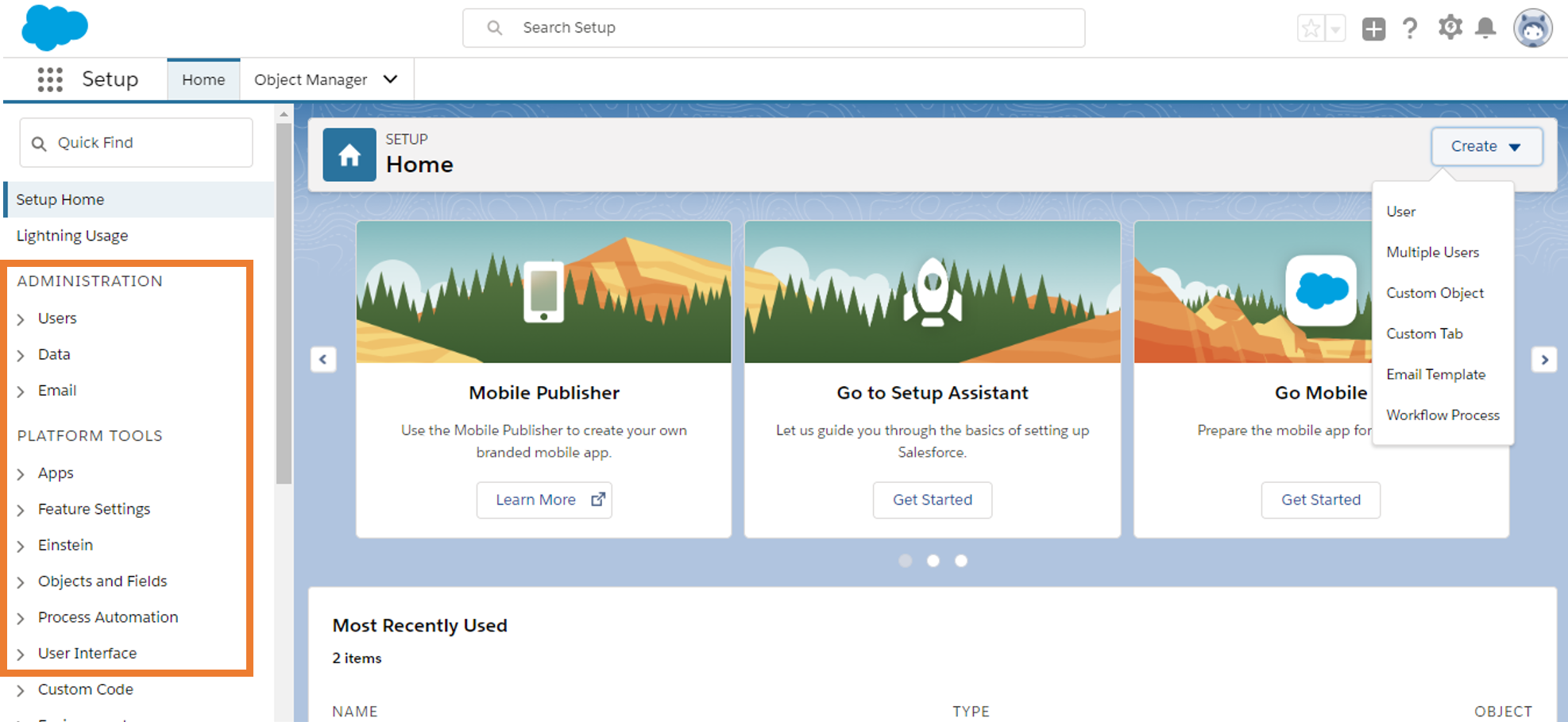Click the search magnifier in Search Setup
Image resolution: width=1568 pixels, height=722 pixels.
(494, 28)
